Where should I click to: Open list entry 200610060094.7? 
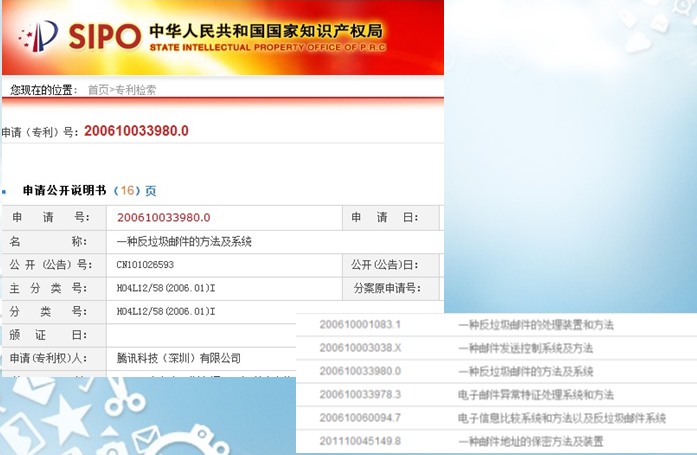359,418
